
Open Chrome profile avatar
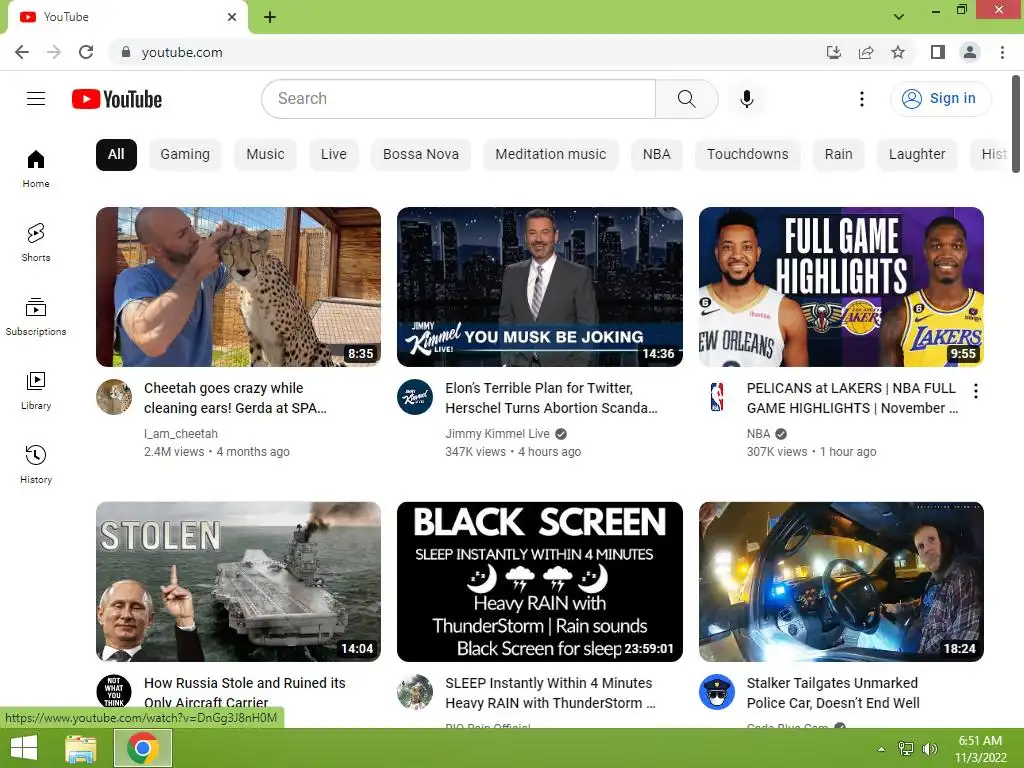click(x=970, y=52)
